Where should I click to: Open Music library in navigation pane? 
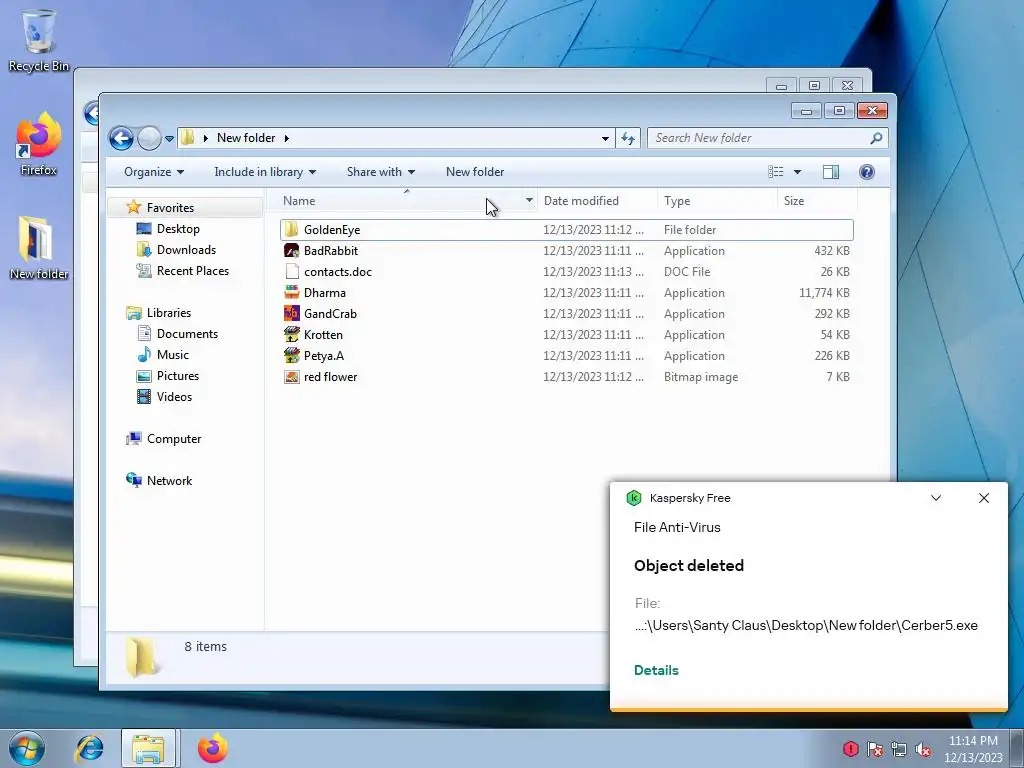click(x=172, y=355)
